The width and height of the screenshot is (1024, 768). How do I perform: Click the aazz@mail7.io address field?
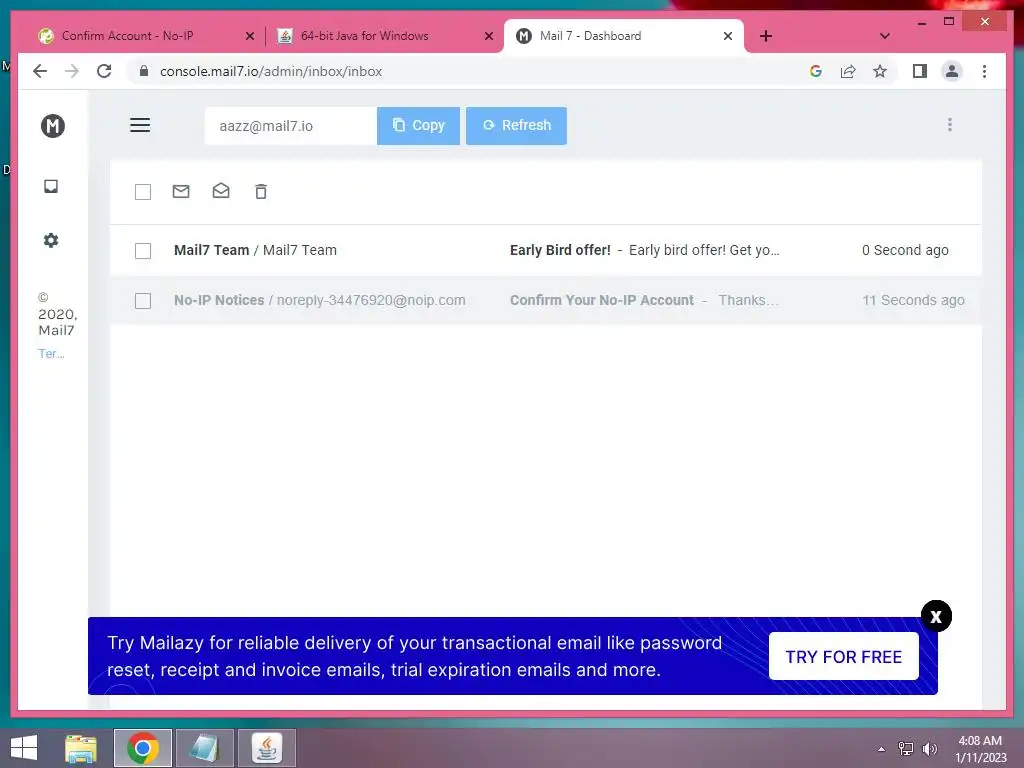[291, 125]
